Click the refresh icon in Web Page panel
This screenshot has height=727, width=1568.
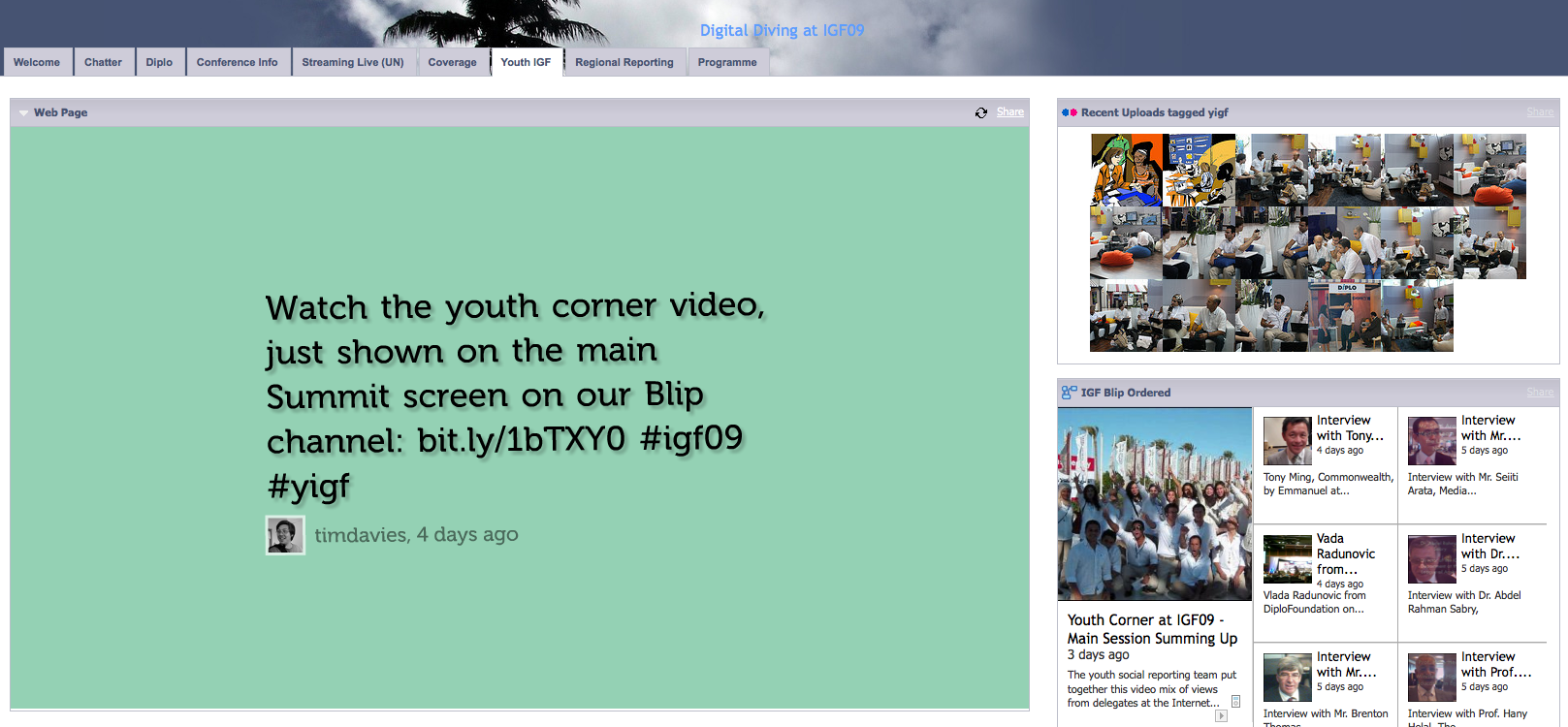pyautogui.click(x=981, y=112)
